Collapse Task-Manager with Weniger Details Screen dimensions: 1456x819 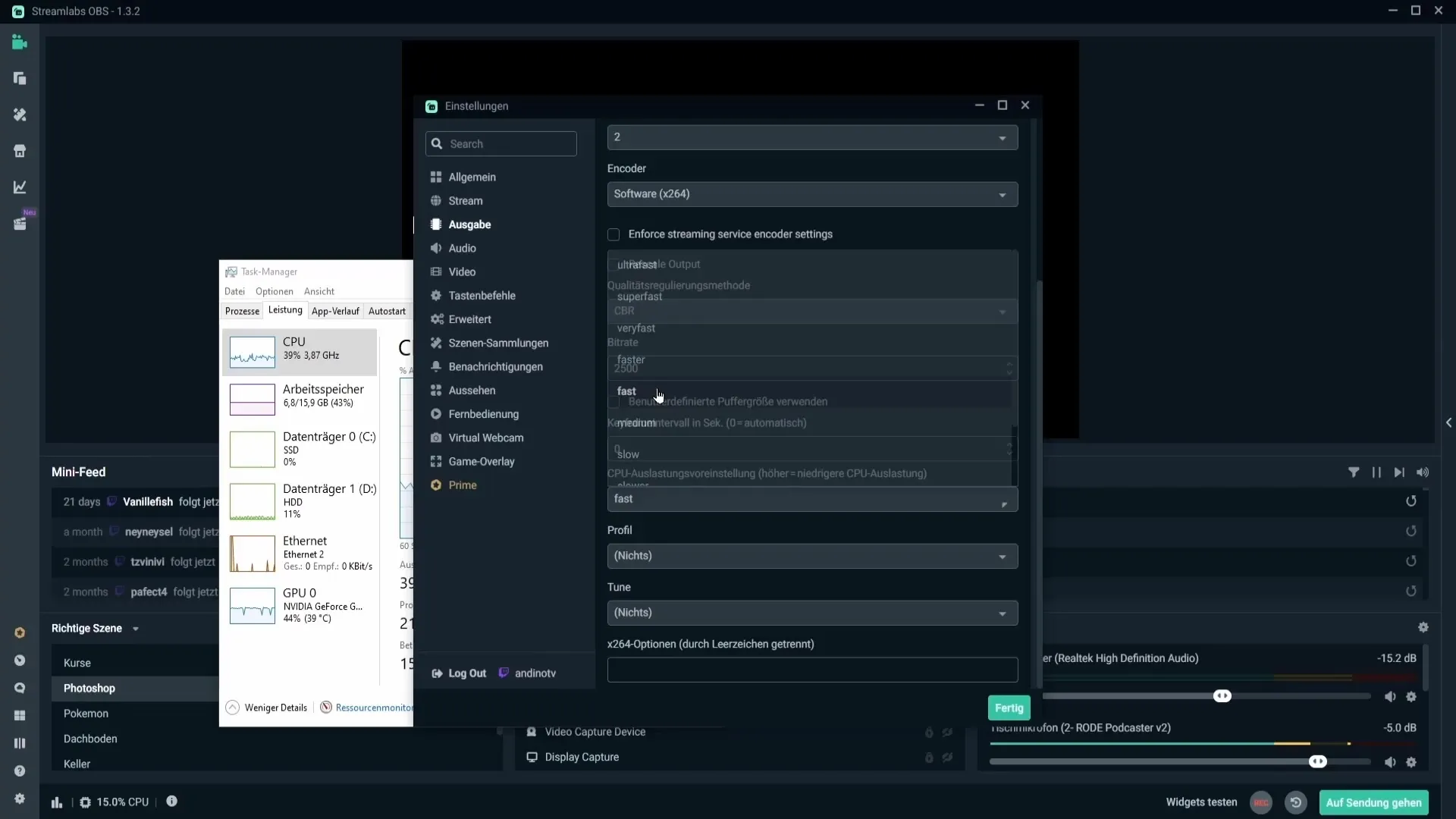[x=267, y=708]
